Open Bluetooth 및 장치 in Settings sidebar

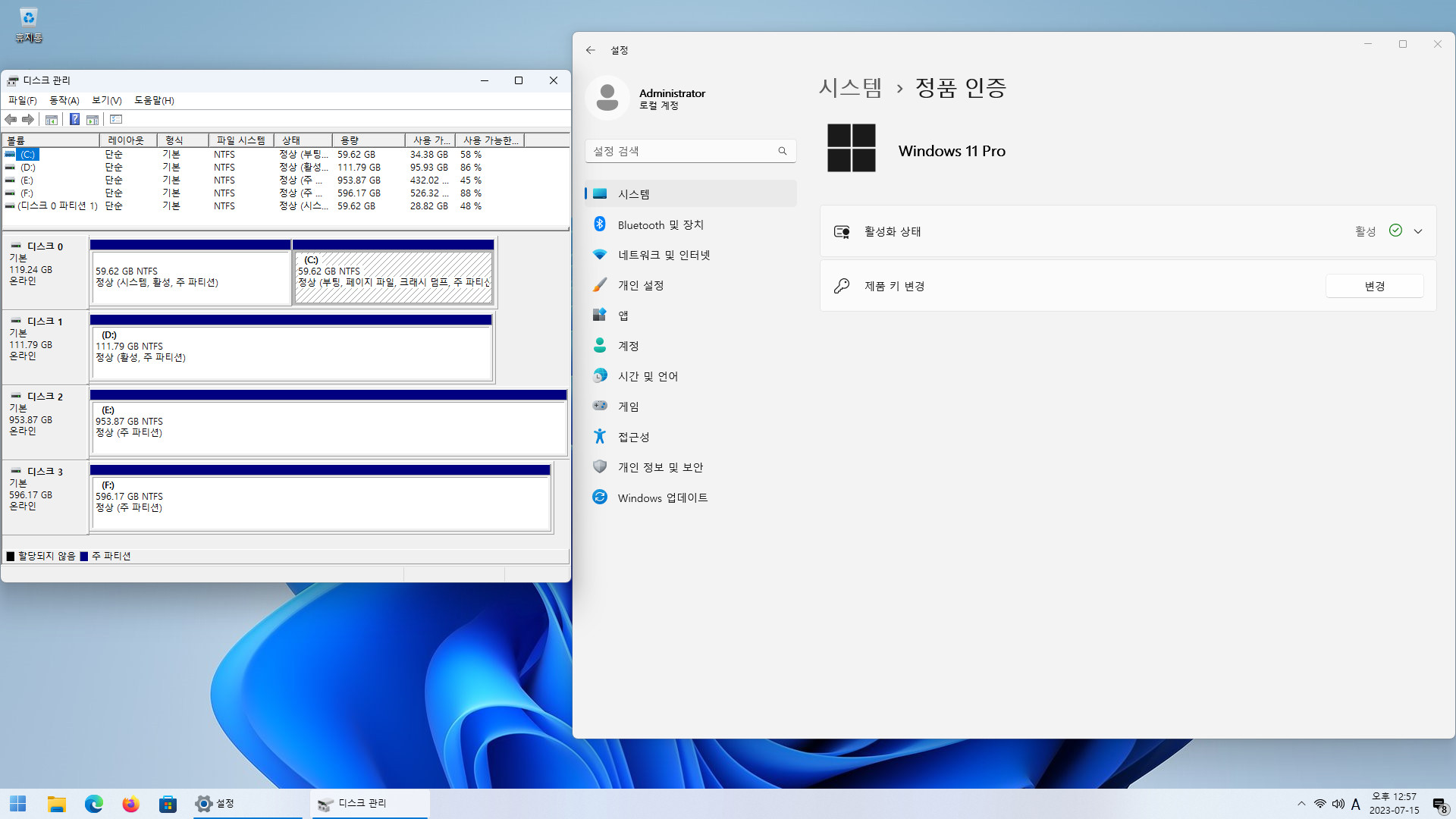[x=690, y=224]
